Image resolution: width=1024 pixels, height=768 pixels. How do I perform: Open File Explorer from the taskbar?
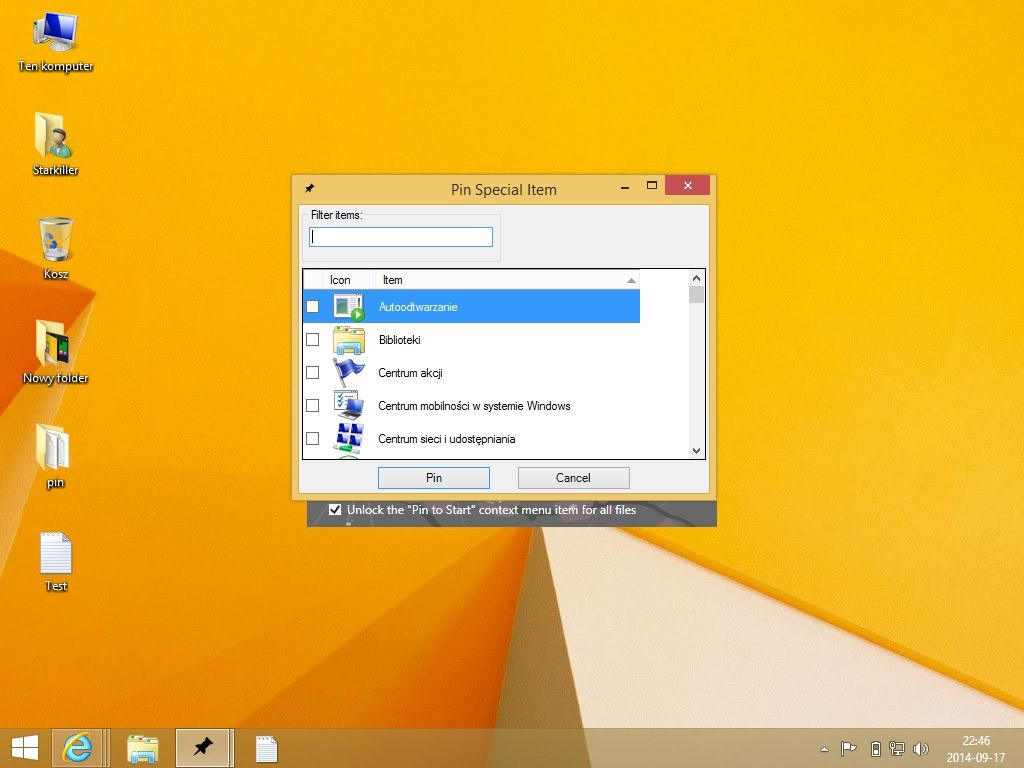(143, 748)
